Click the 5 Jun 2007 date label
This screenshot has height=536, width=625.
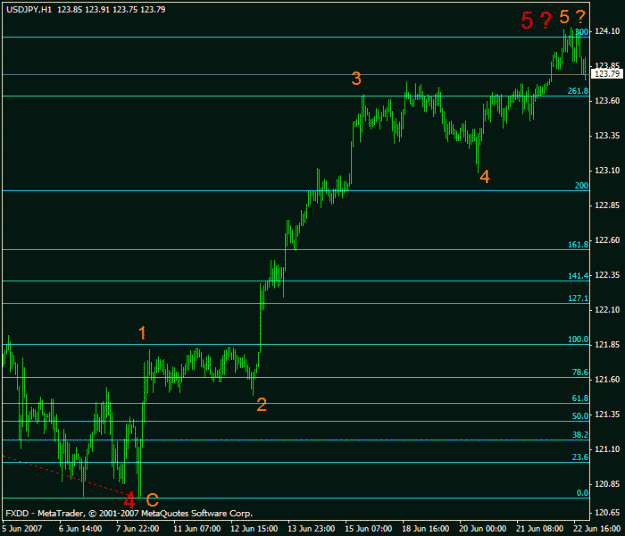[22, 528]
